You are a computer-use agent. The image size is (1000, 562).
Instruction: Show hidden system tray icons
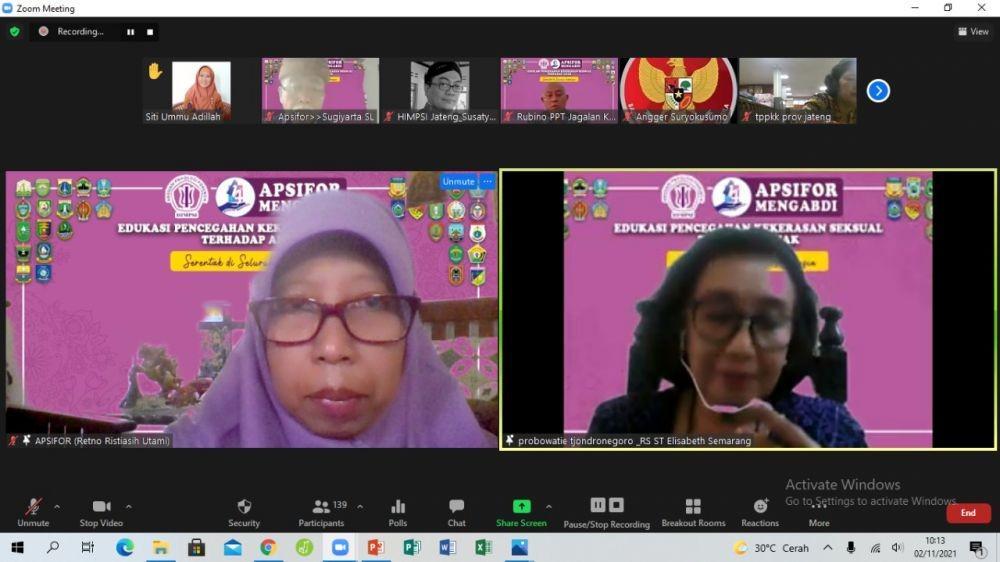tap(827, 547)
